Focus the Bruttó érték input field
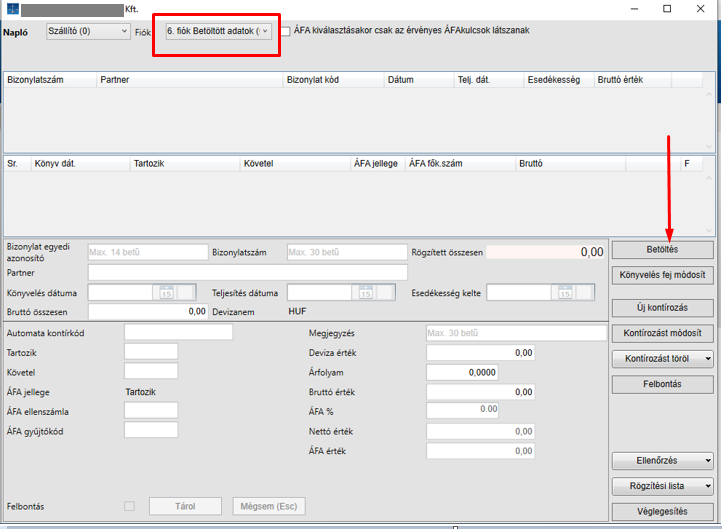 coord(480,392)
